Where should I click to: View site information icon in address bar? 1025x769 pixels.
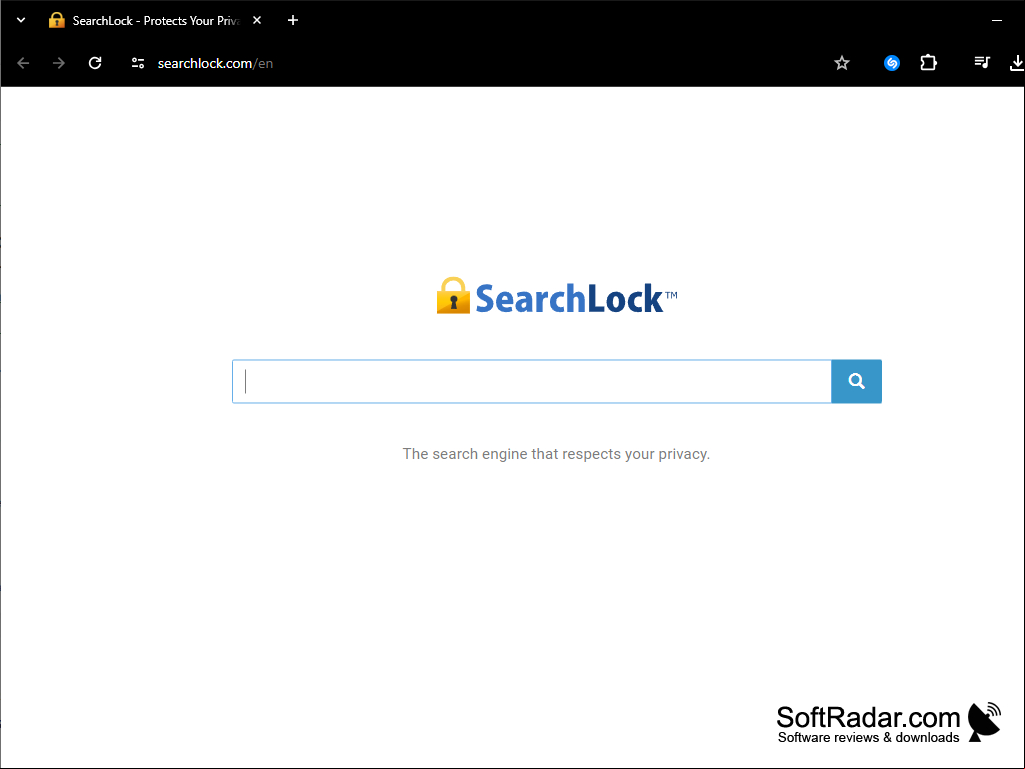pyautogui.click(x=138, y=63)
